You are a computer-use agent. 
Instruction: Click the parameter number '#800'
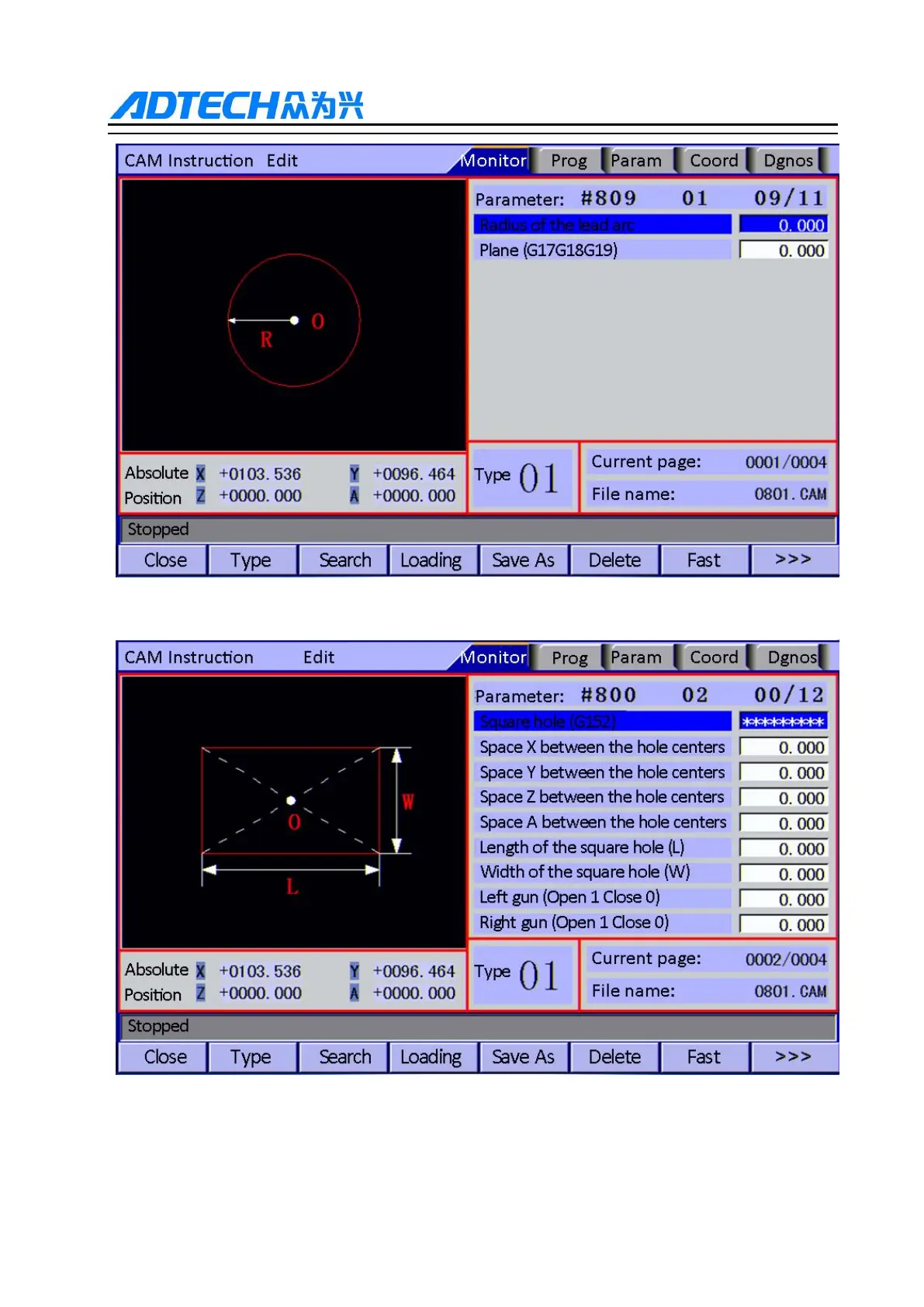[x=609, y=695]
